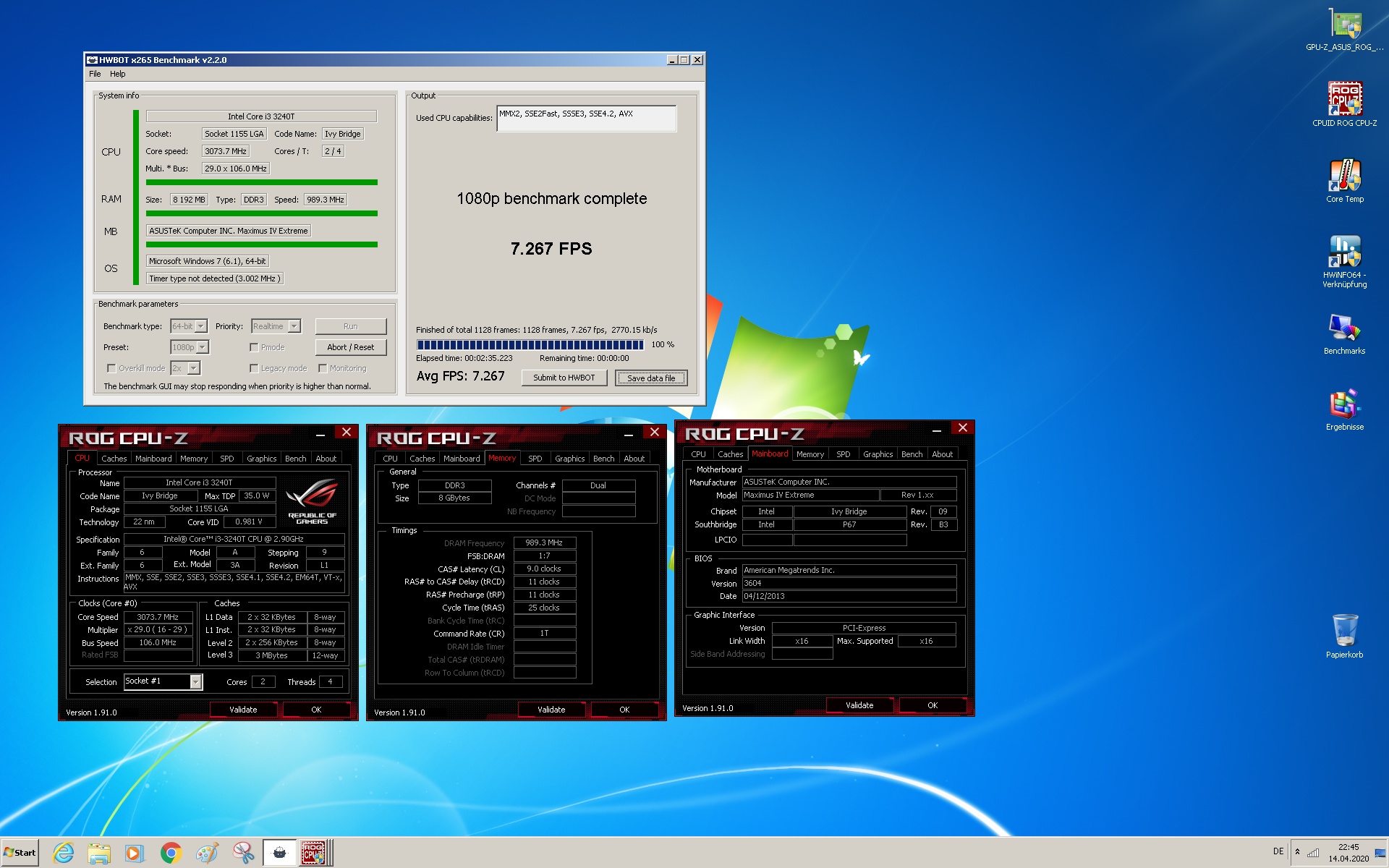Click the Run button
1389x868 pixels.
tap(351, 326)
